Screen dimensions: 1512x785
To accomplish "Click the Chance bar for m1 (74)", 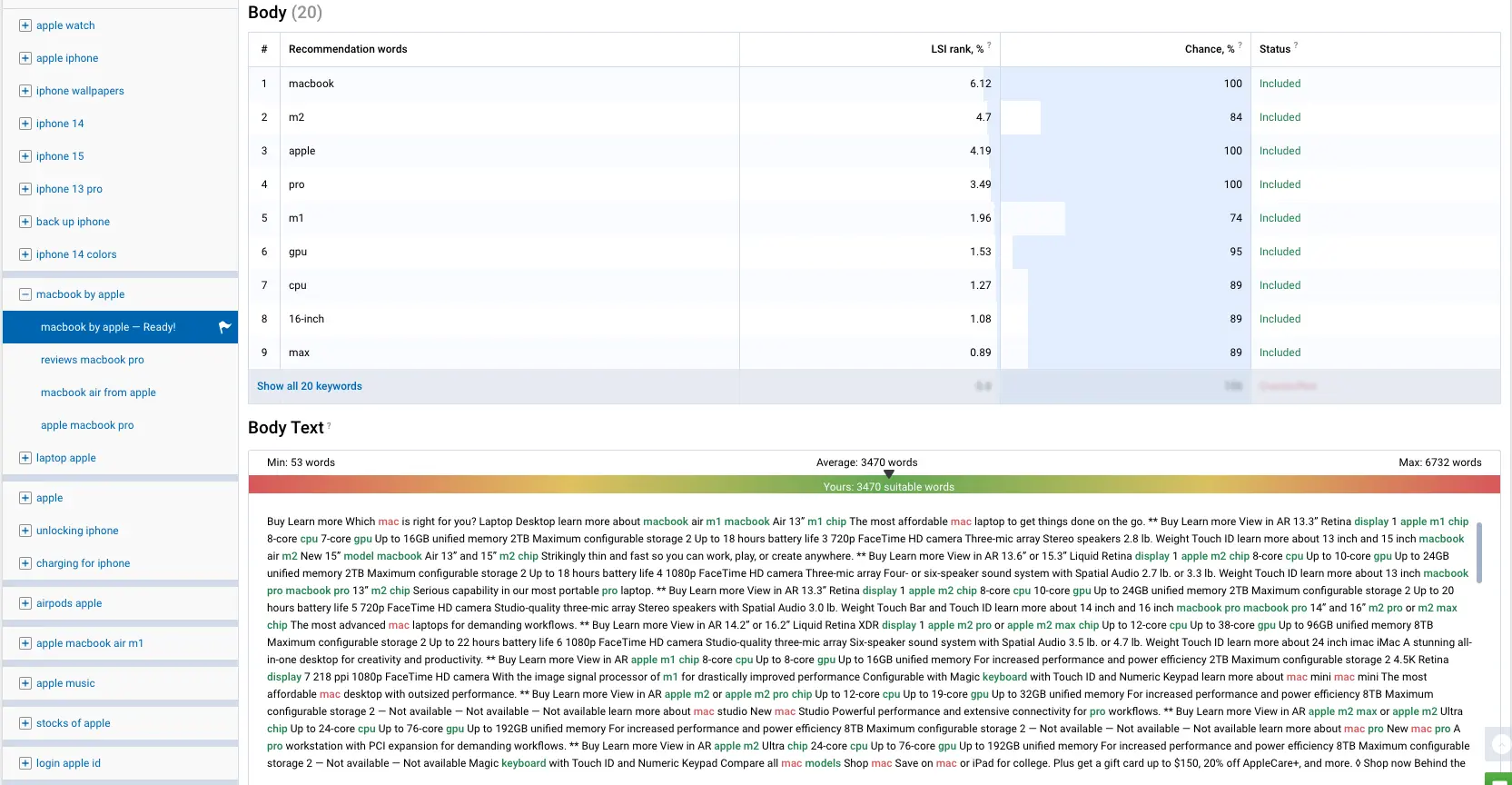I will coord(1157,218).
